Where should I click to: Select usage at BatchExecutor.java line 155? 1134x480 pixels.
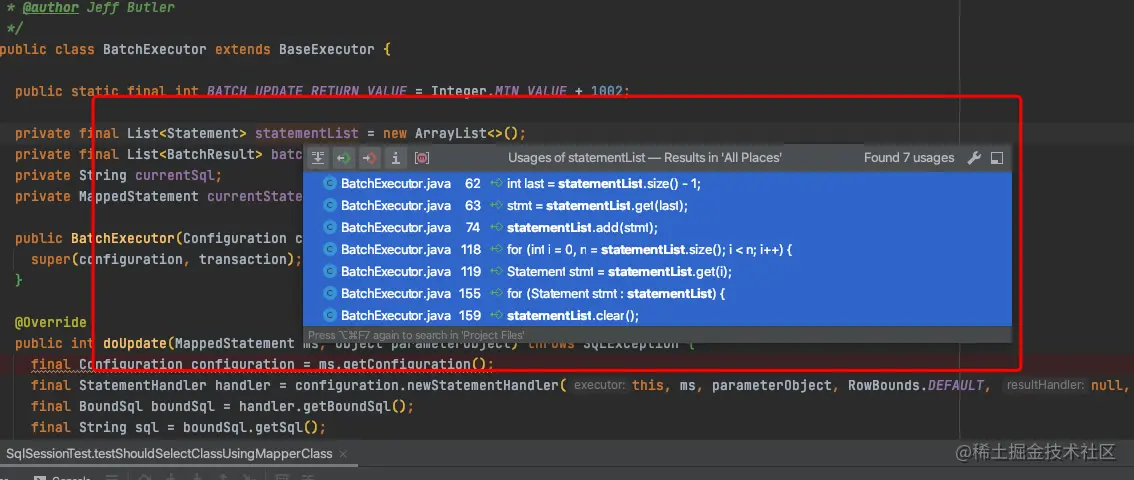(657, 293)
